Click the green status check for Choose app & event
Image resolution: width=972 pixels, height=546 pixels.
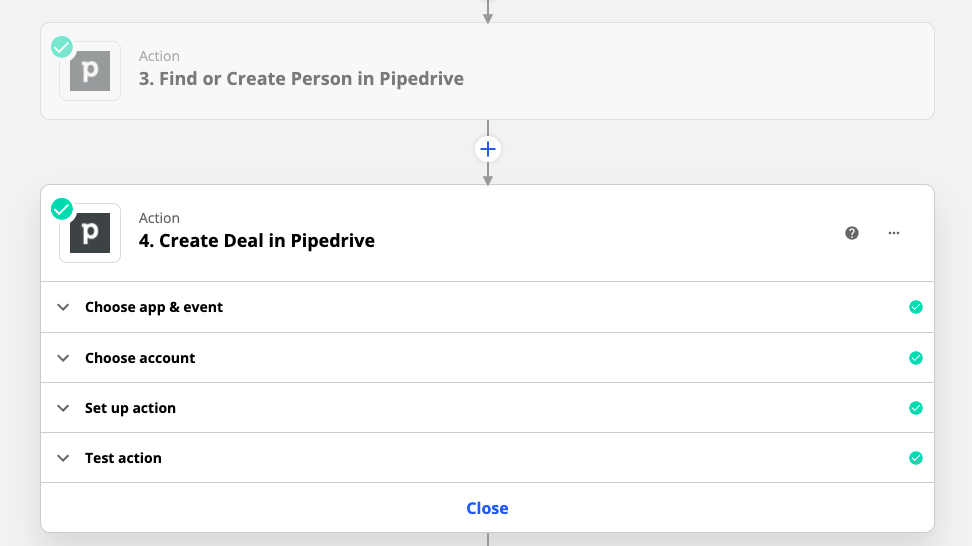[x=915, y=307]
